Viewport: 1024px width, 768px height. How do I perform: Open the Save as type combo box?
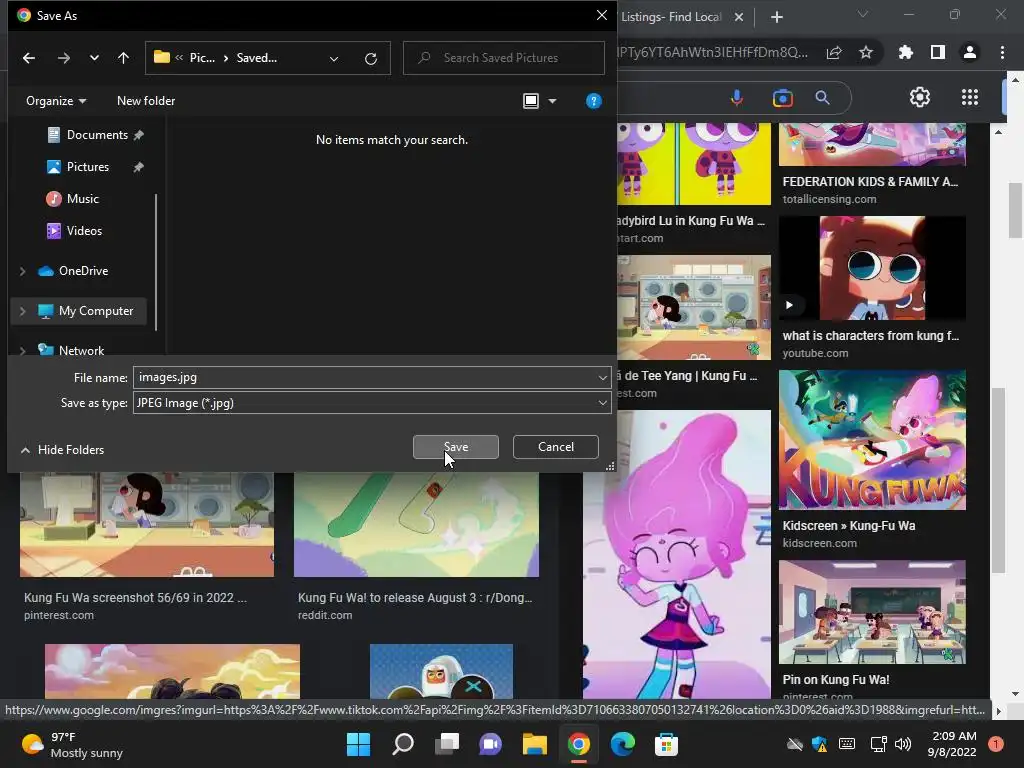(372, 403)
